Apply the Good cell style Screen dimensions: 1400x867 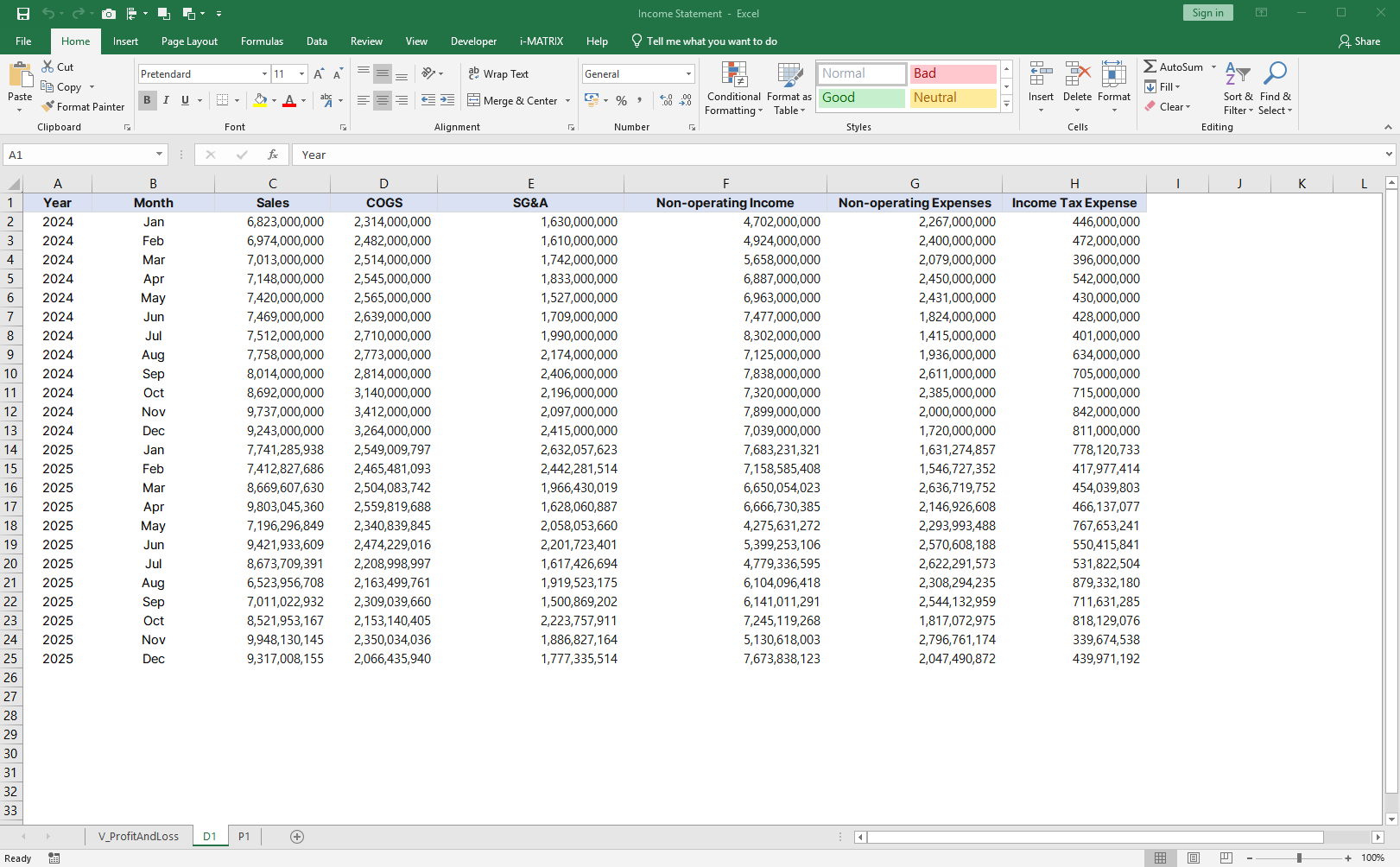click(861, 98)
